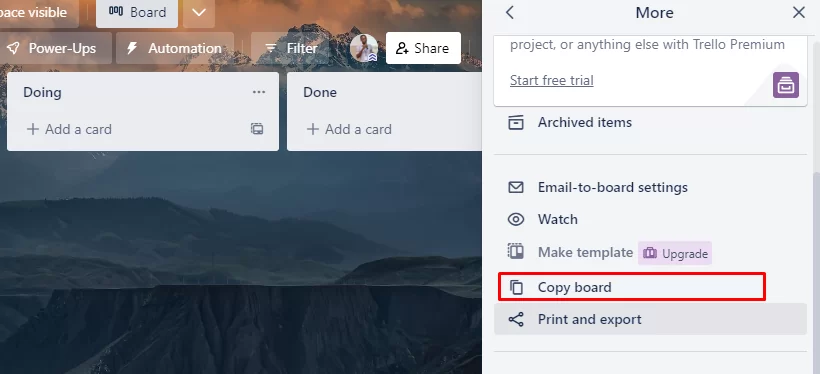
Task: Click the Upgrade badge next to Make template
Action: point(675,253)
